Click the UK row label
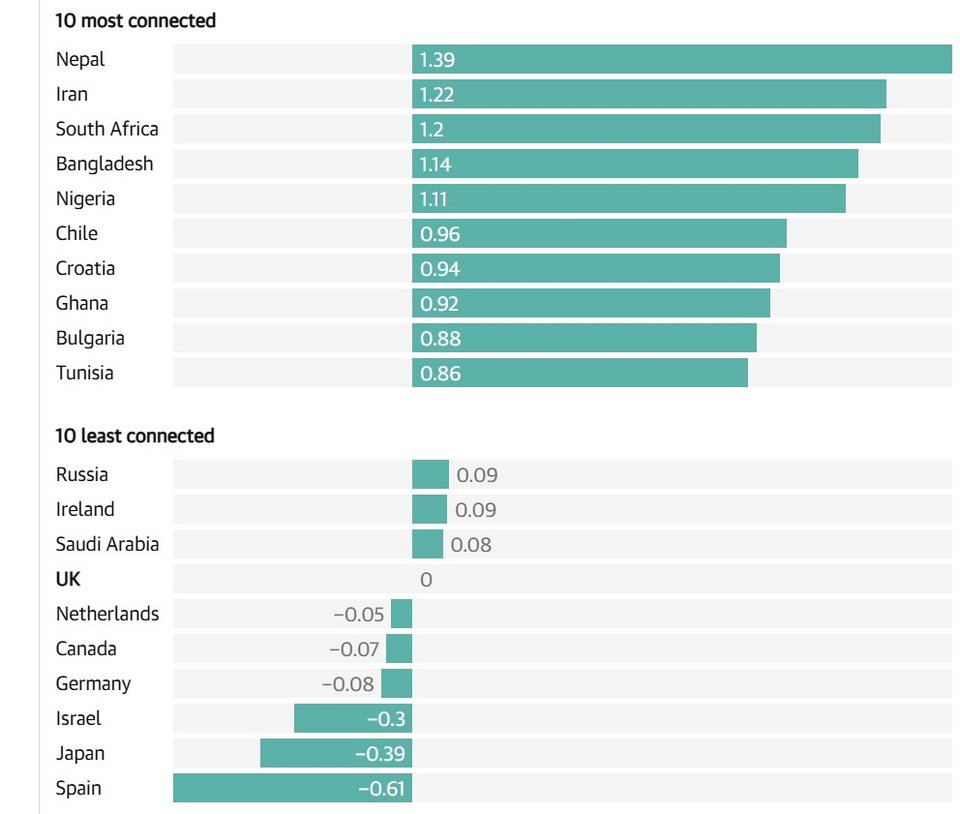Image resolution: width=960 pixels, height=814 pixels. (x=68, y=579)
